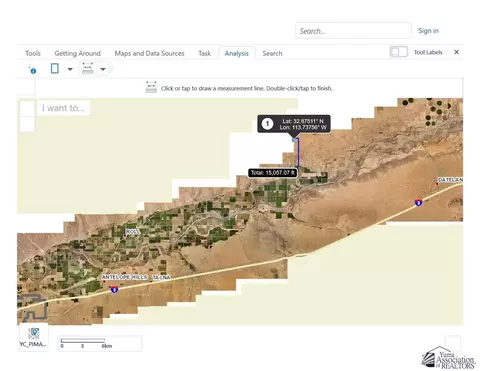Click the Sign in link

point(428,31)
